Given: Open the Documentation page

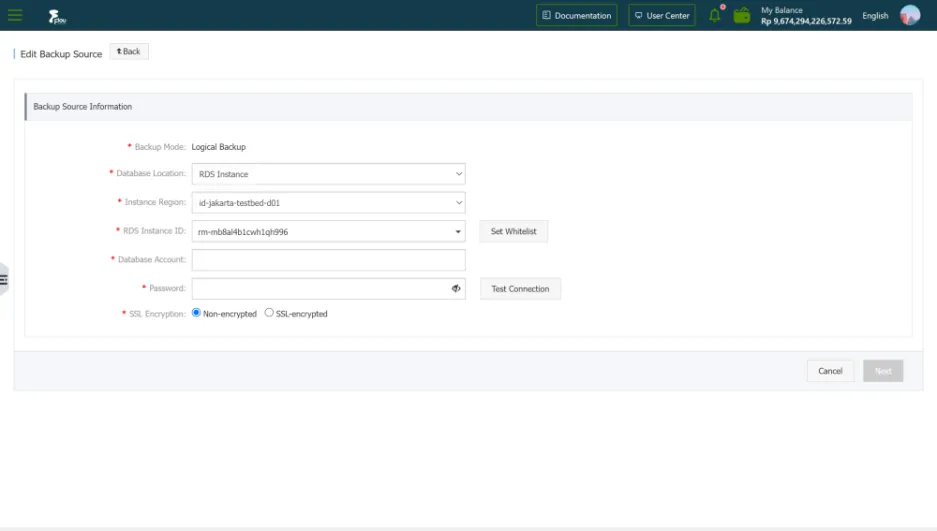Looking at the screenshot, I should click(577, 16).
